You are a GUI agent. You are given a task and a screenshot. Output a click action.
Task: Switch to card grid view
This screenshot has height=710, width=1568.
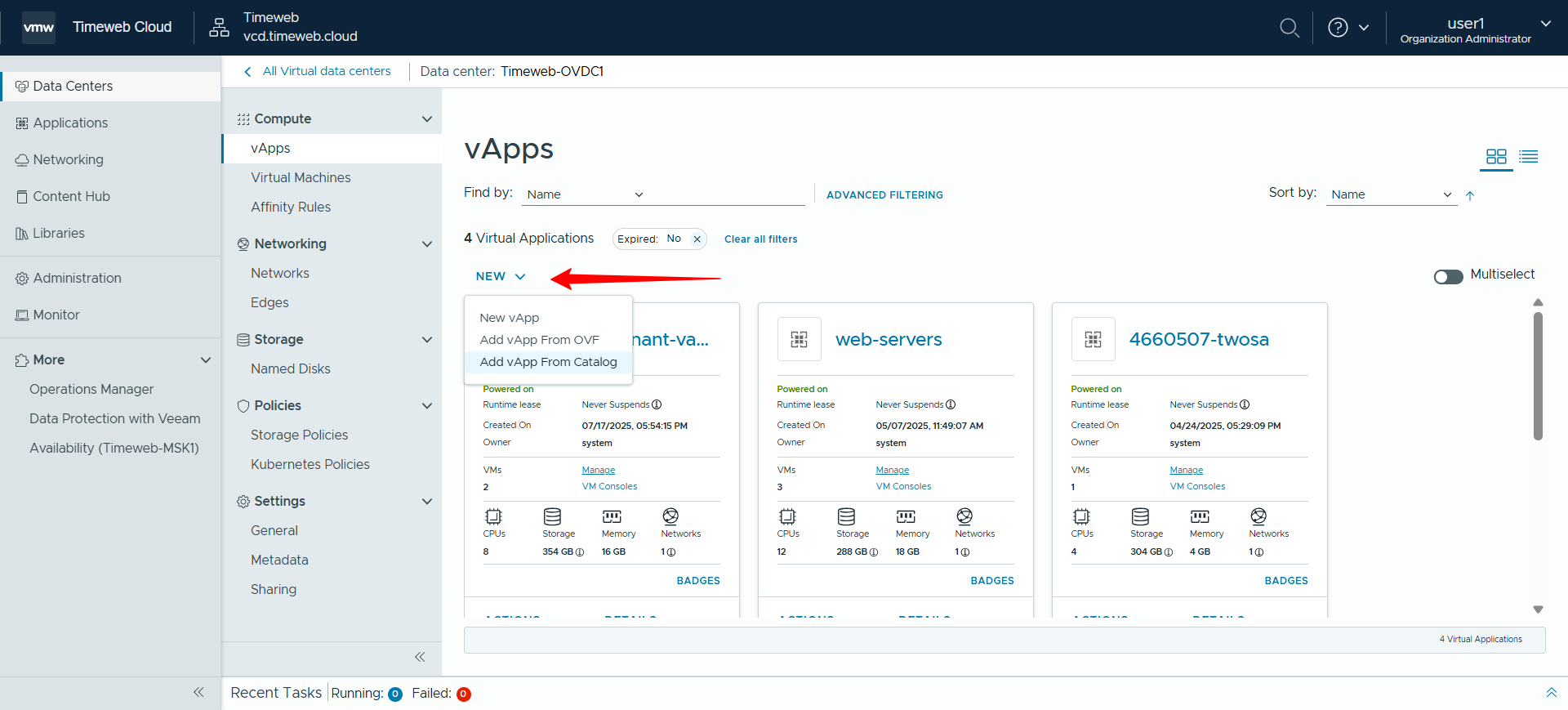[x=1496, y=156]
